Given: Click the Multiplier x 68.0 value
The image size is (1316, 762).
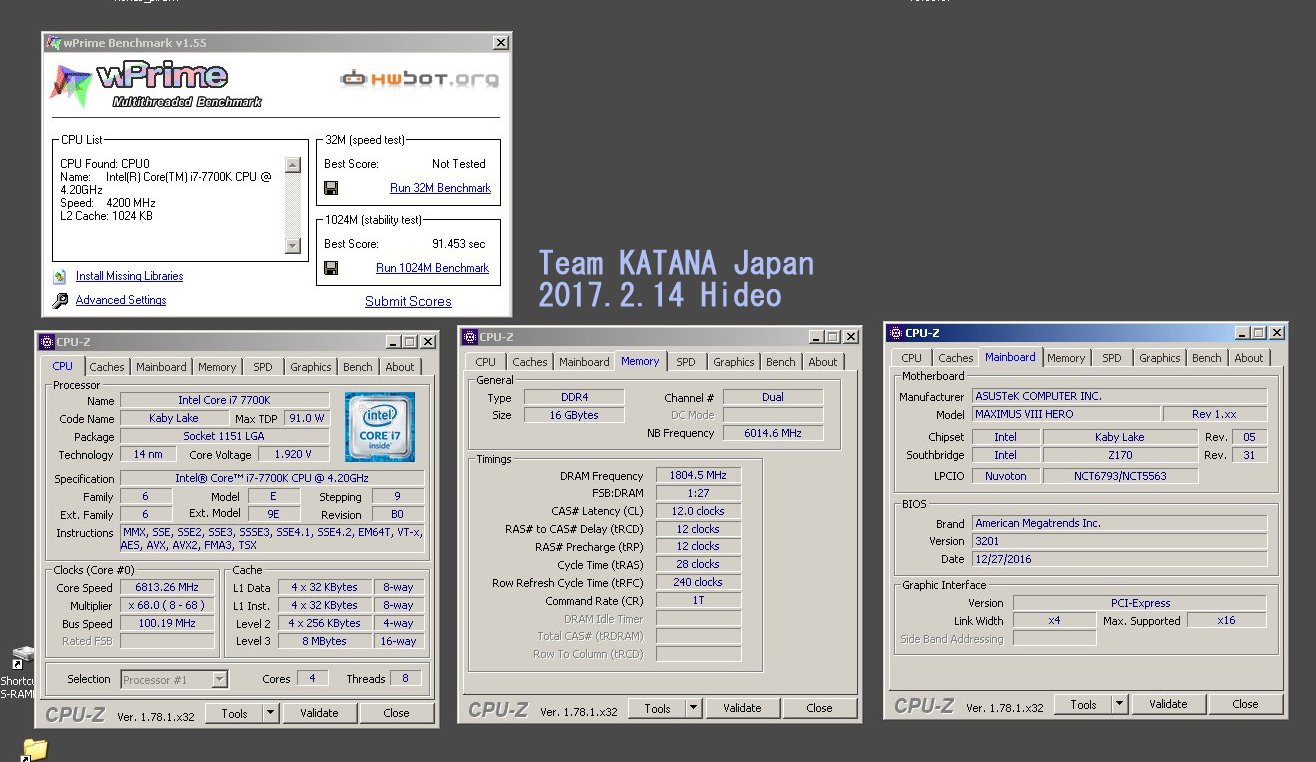Looking at the screenshot, I should coord(167,606).
